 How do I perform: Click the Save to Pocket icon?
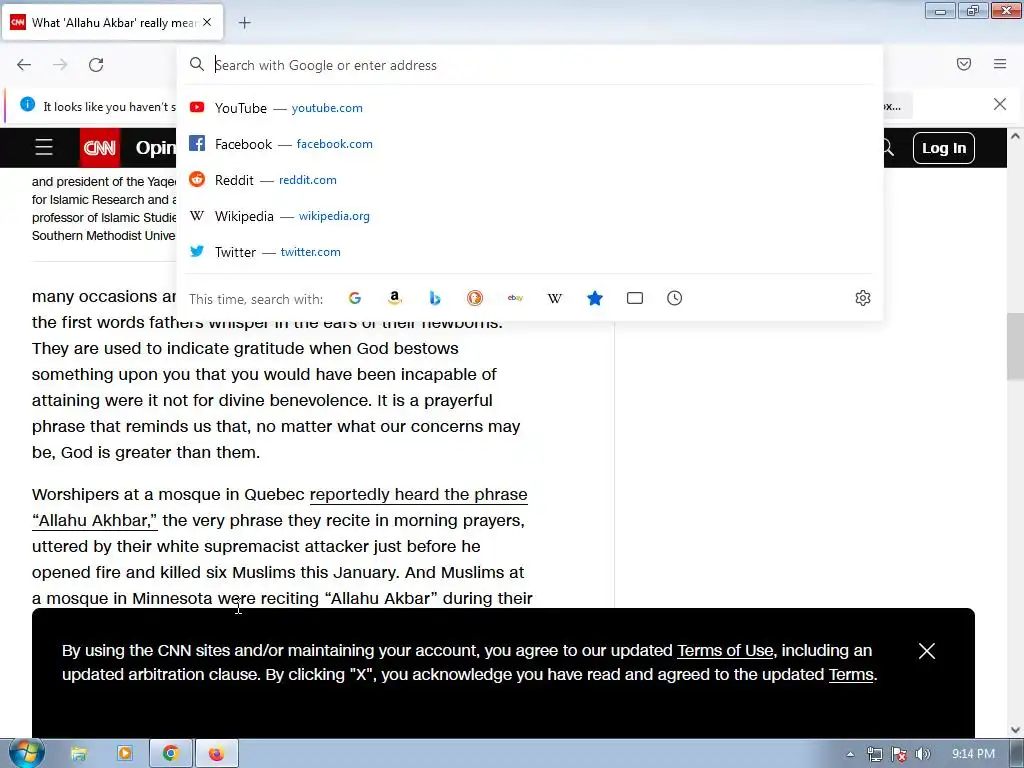pos(964,64)
